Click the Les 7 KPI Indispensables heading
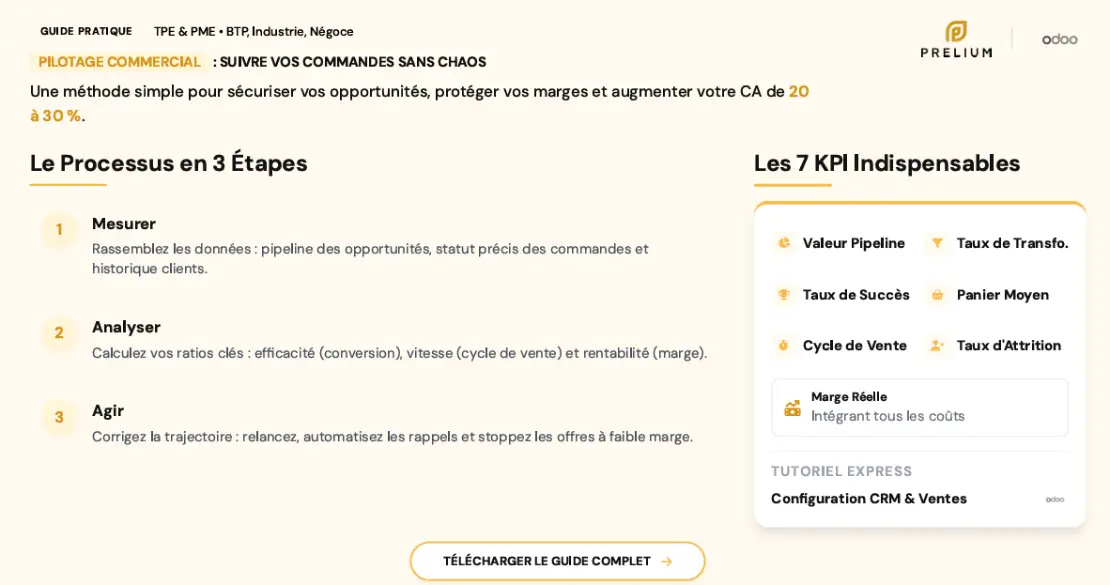This screenshot has height=585, width=1110. tap(886, 163)
